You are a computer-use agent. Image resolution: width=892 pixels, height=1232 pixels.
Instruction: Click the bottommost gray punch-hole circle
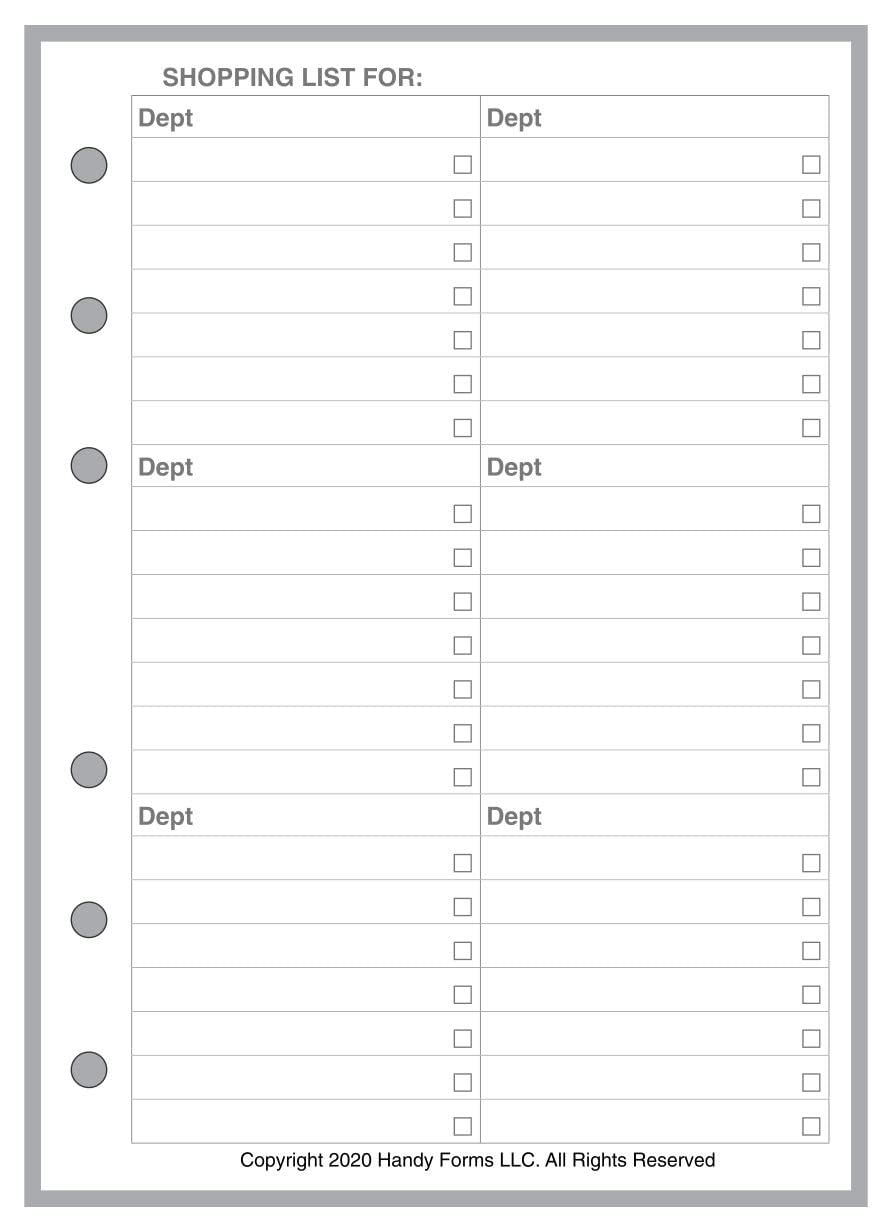point(89,1070)
